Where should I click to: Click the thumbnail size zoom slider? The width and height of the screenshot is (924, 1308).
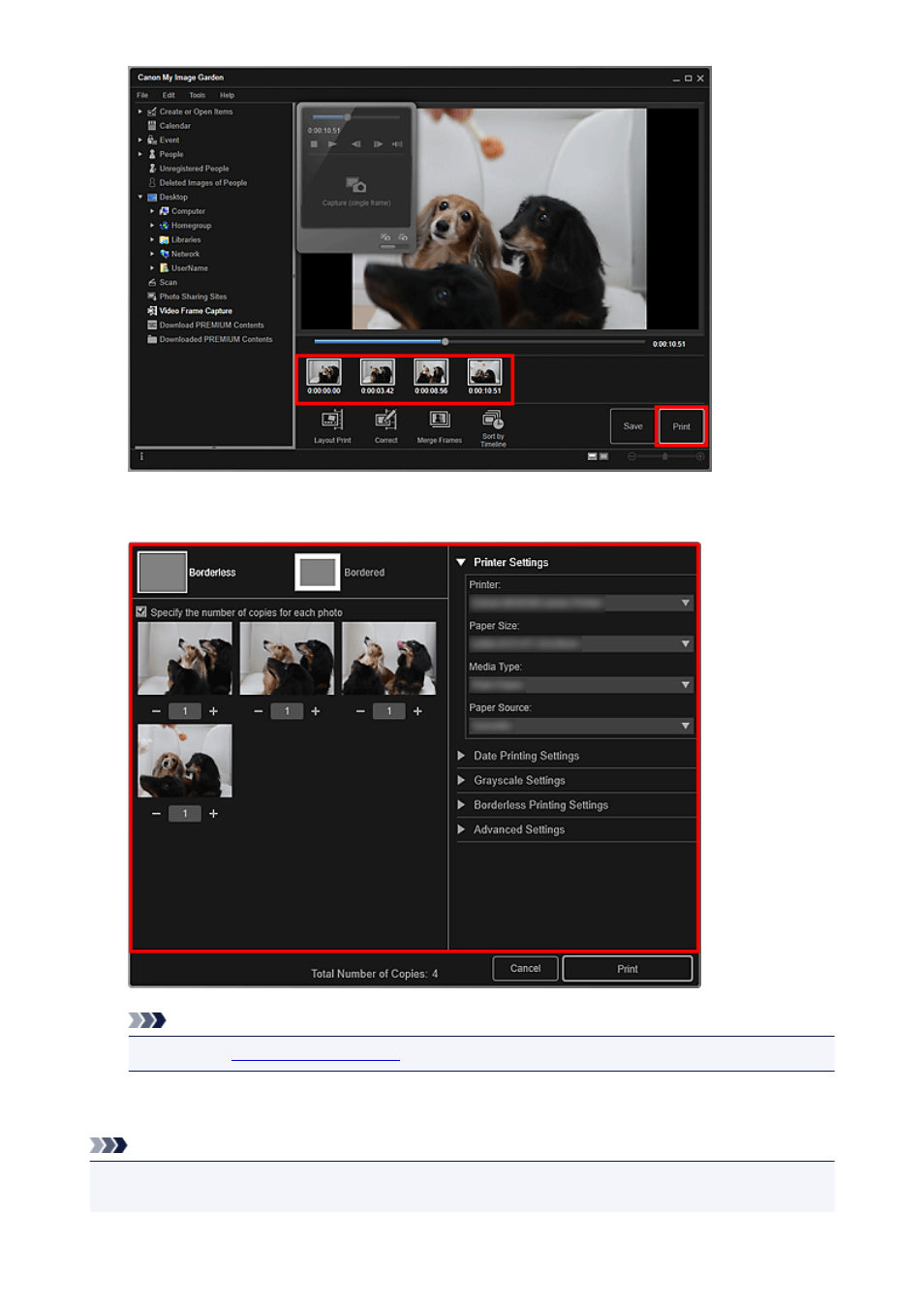tap(665, 456)
